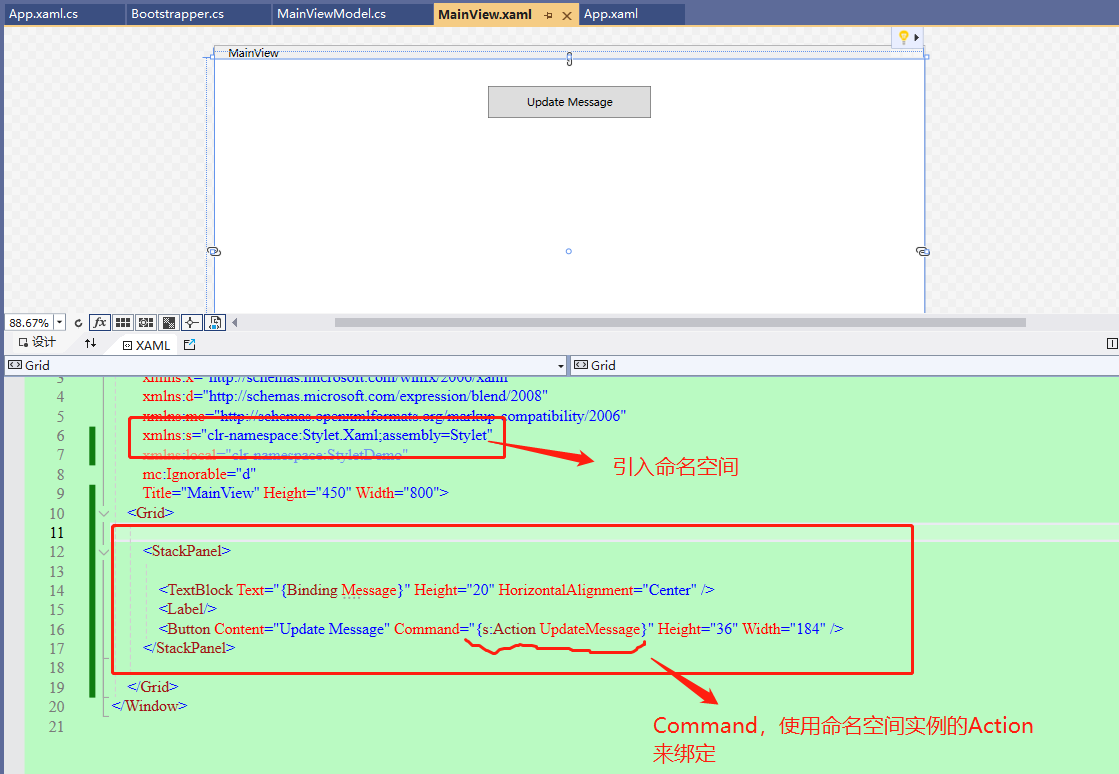The image size is (1119, 774).
Task: Pin the MainView.xaml tab
Action: [x=548, y=16]
